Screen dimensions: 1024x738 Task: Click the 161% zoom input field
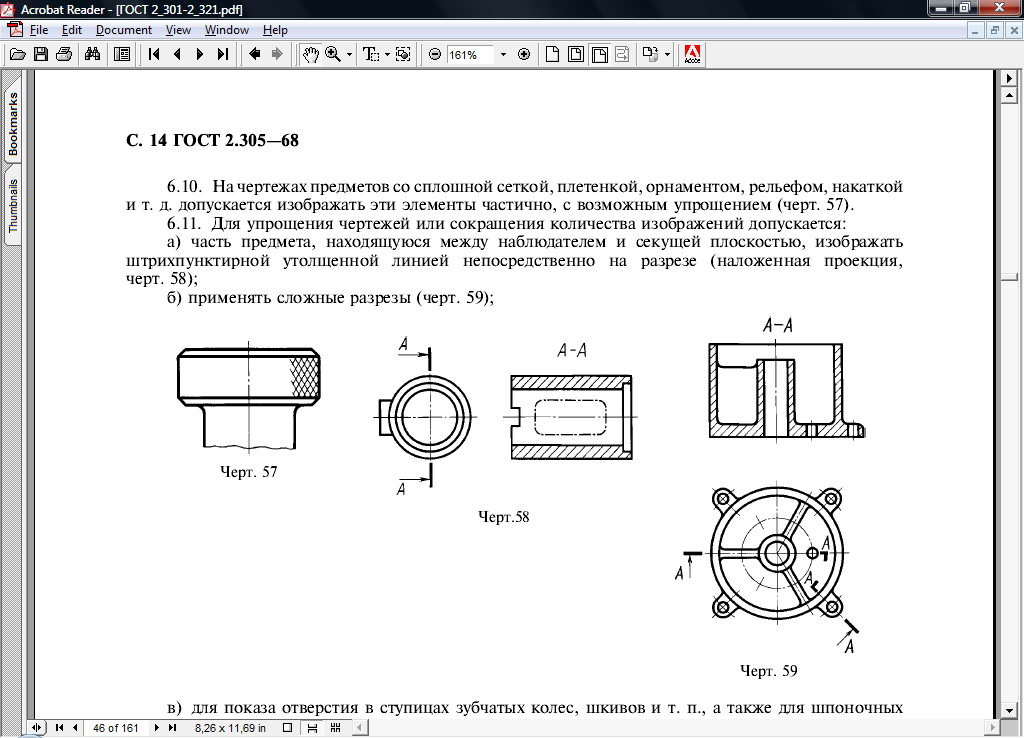(471, 55)
